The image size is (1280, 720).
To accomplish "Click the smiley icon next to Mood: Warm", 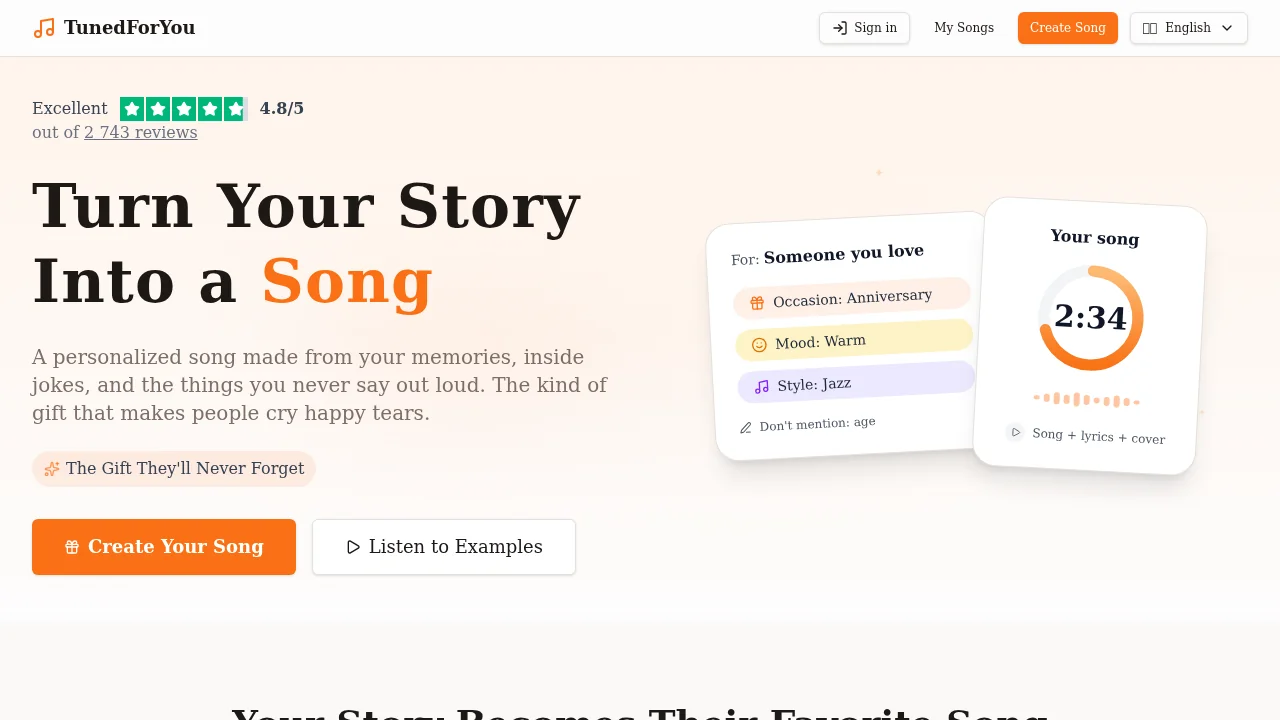I will 758,343.
